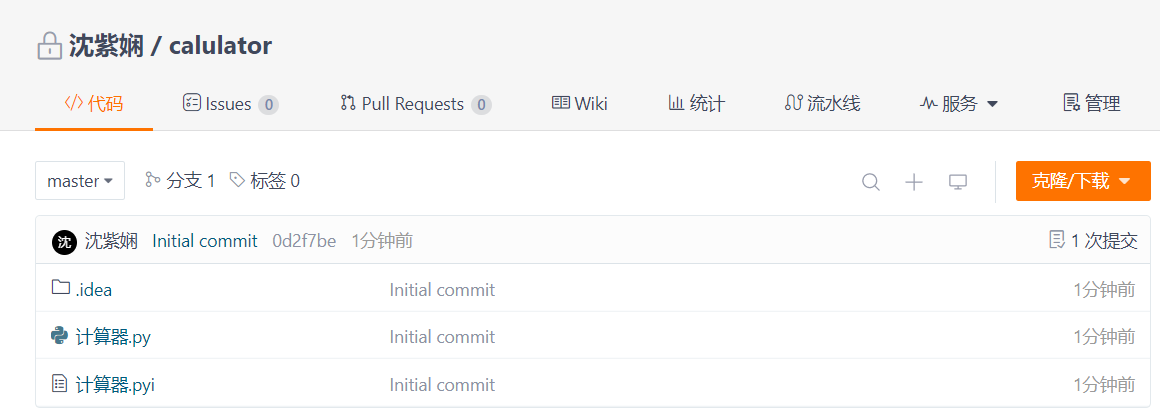Expand the 克隆/下载 dropdown button
The image size is (1160, 416).
pos(1083,181)
